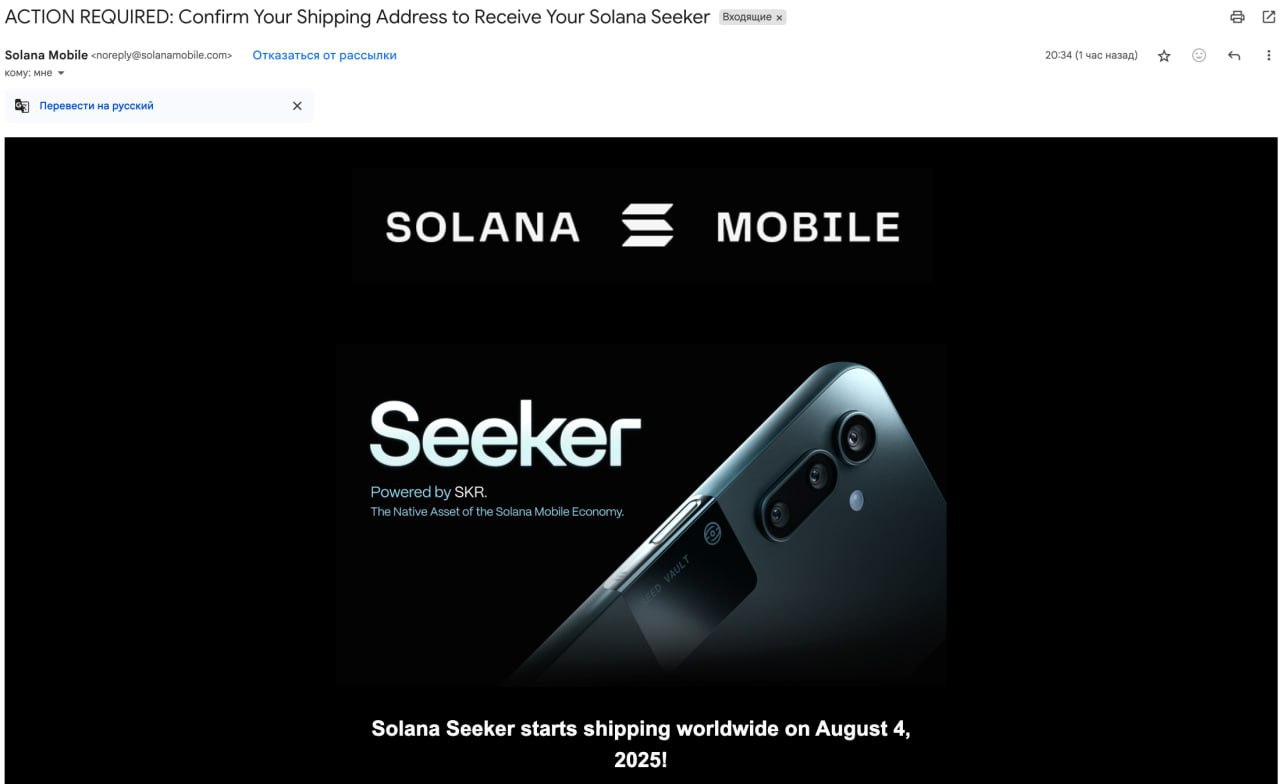Screen dimensions: 1280x784
Task: Reply to the message with the arrow icon
Action: 1234,56
